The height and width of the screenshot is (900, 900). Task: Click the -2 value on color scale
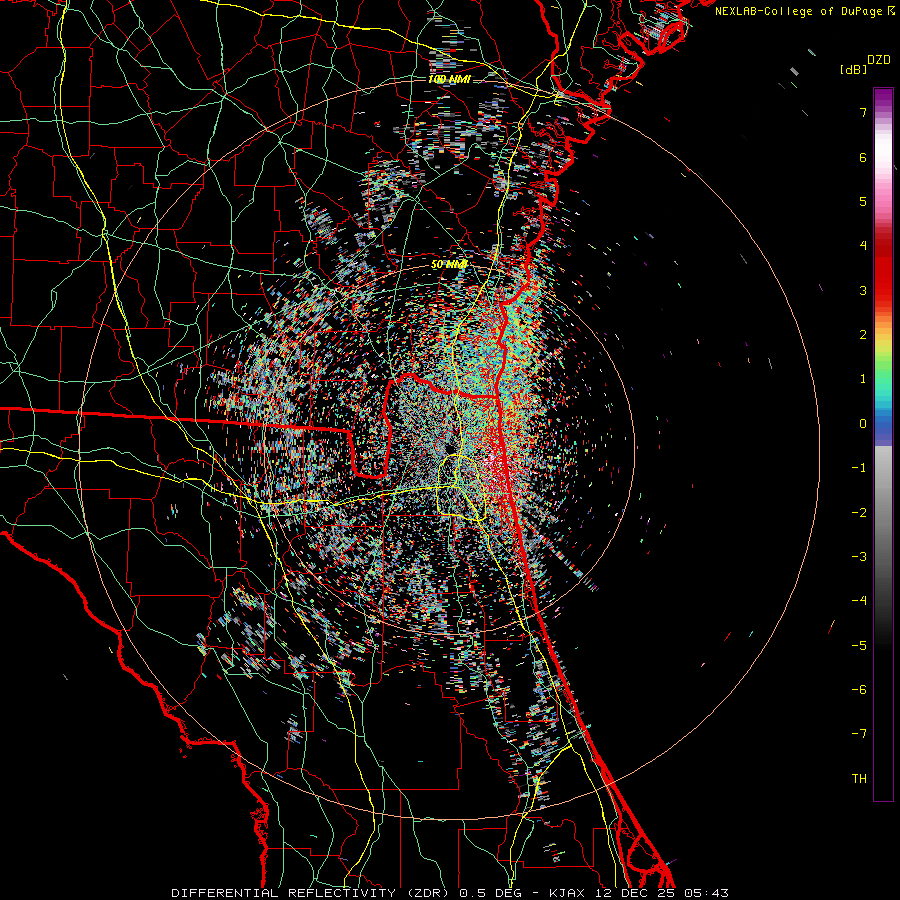859,513
